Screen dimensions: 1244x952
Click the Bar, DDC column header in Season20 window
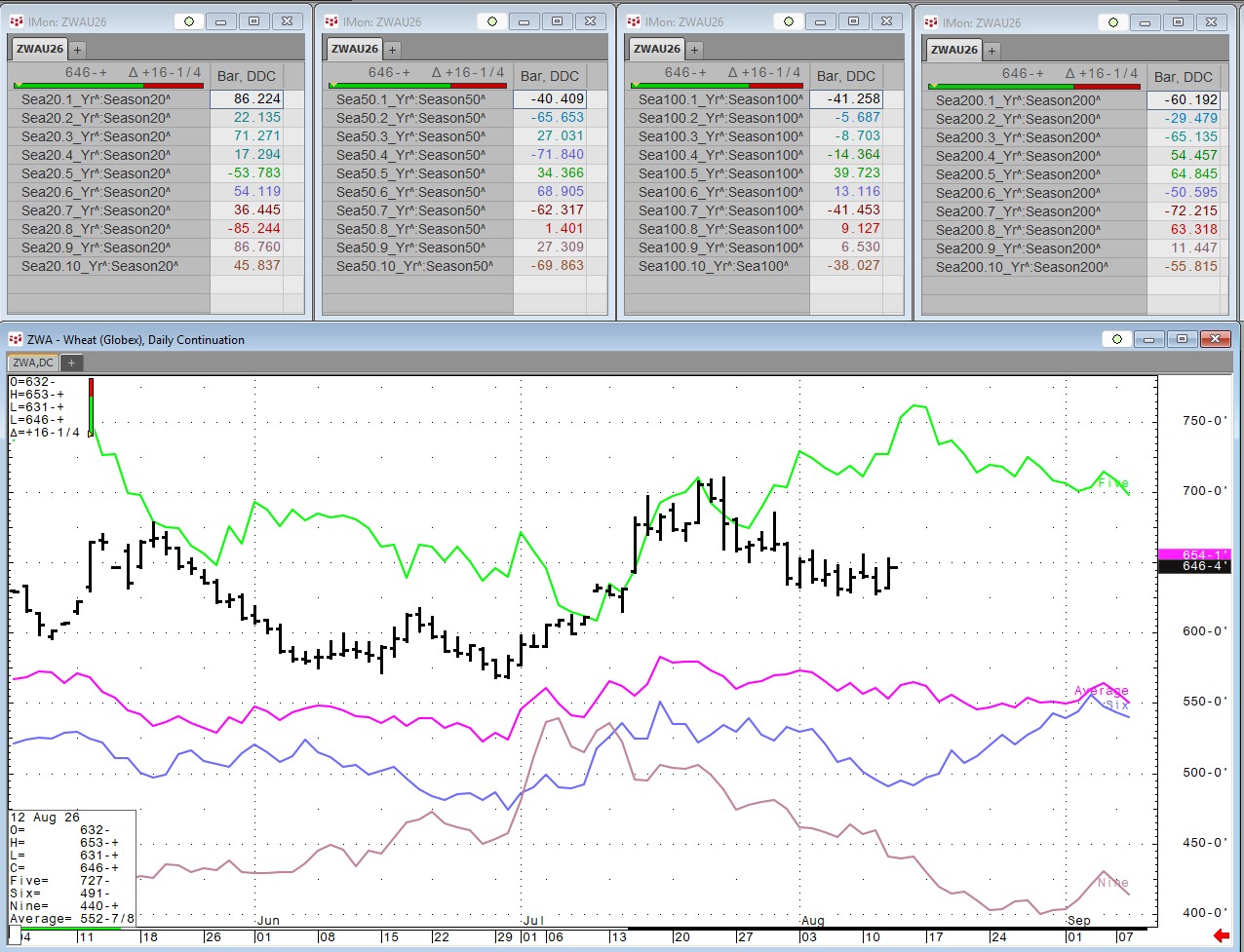point(246,76)
